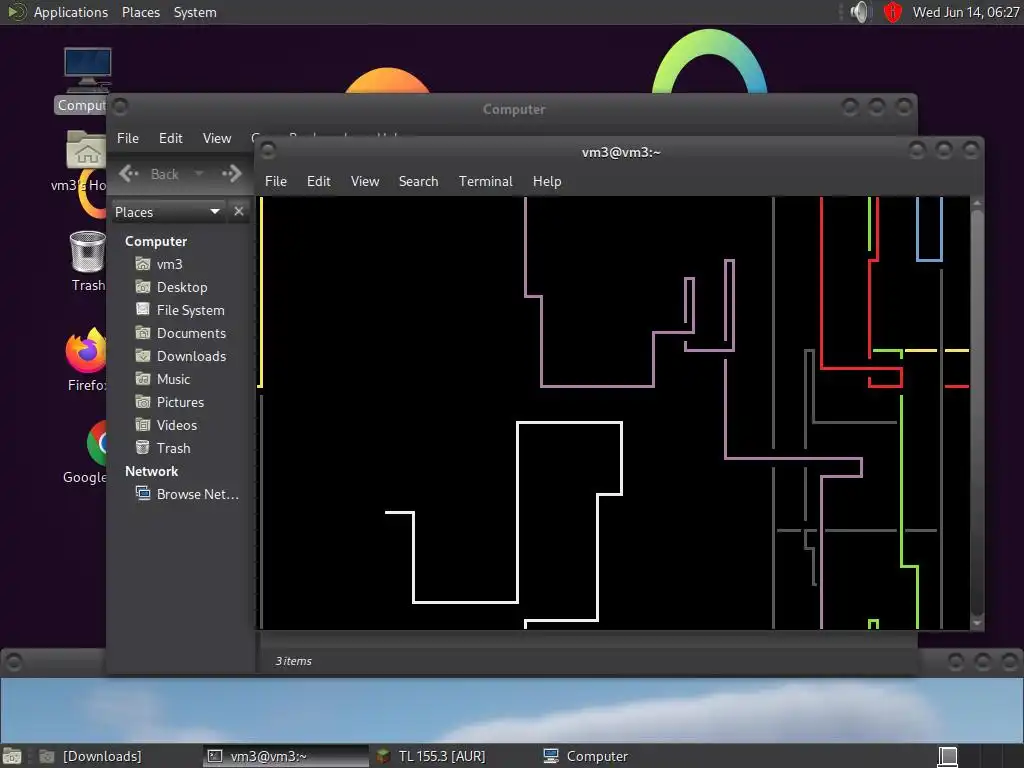Click the volume speaker icon
Image resolution: width=1024 pixels, height=768 pixels.
click(x=860, y=12)
